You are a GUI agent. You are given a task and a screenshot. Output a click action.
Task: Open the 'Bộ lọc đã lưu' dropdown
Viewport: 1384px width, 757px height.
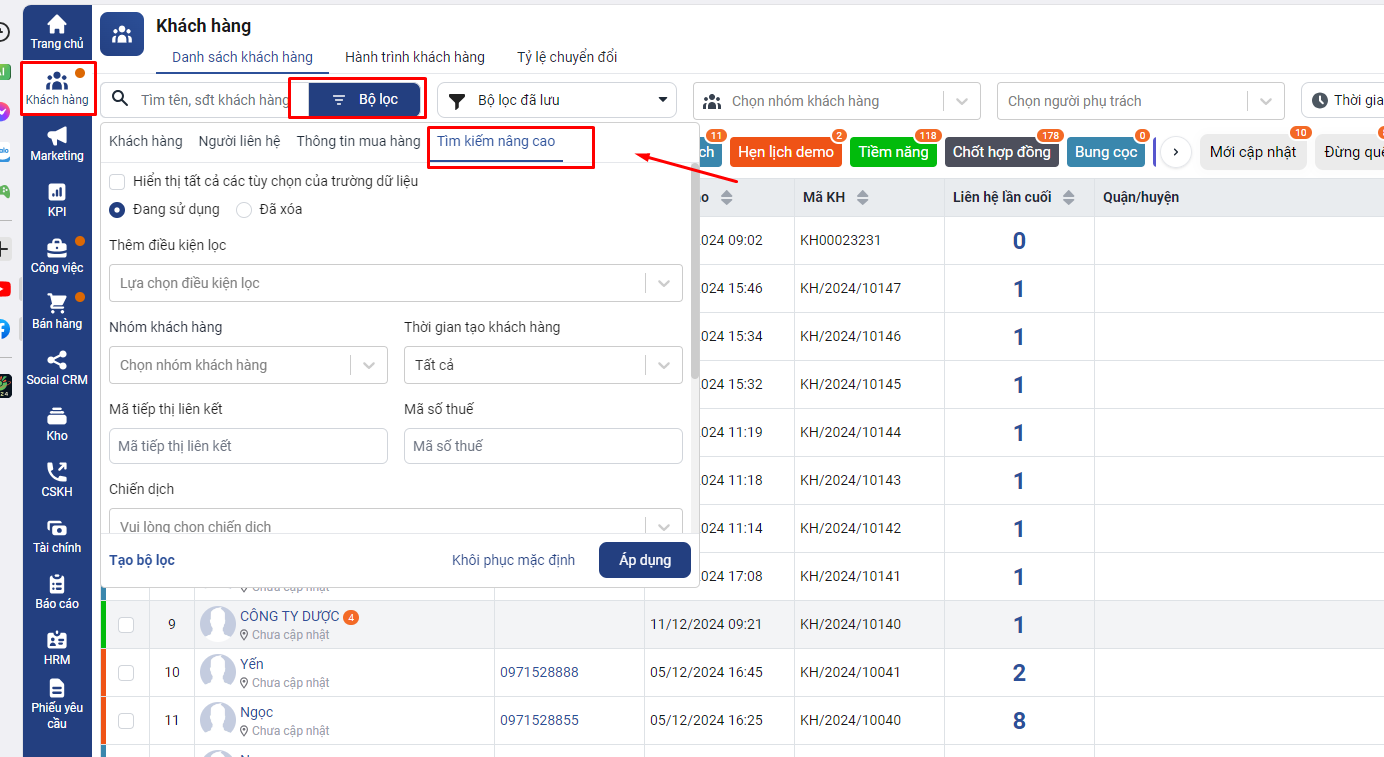click(x=557, y=100)
